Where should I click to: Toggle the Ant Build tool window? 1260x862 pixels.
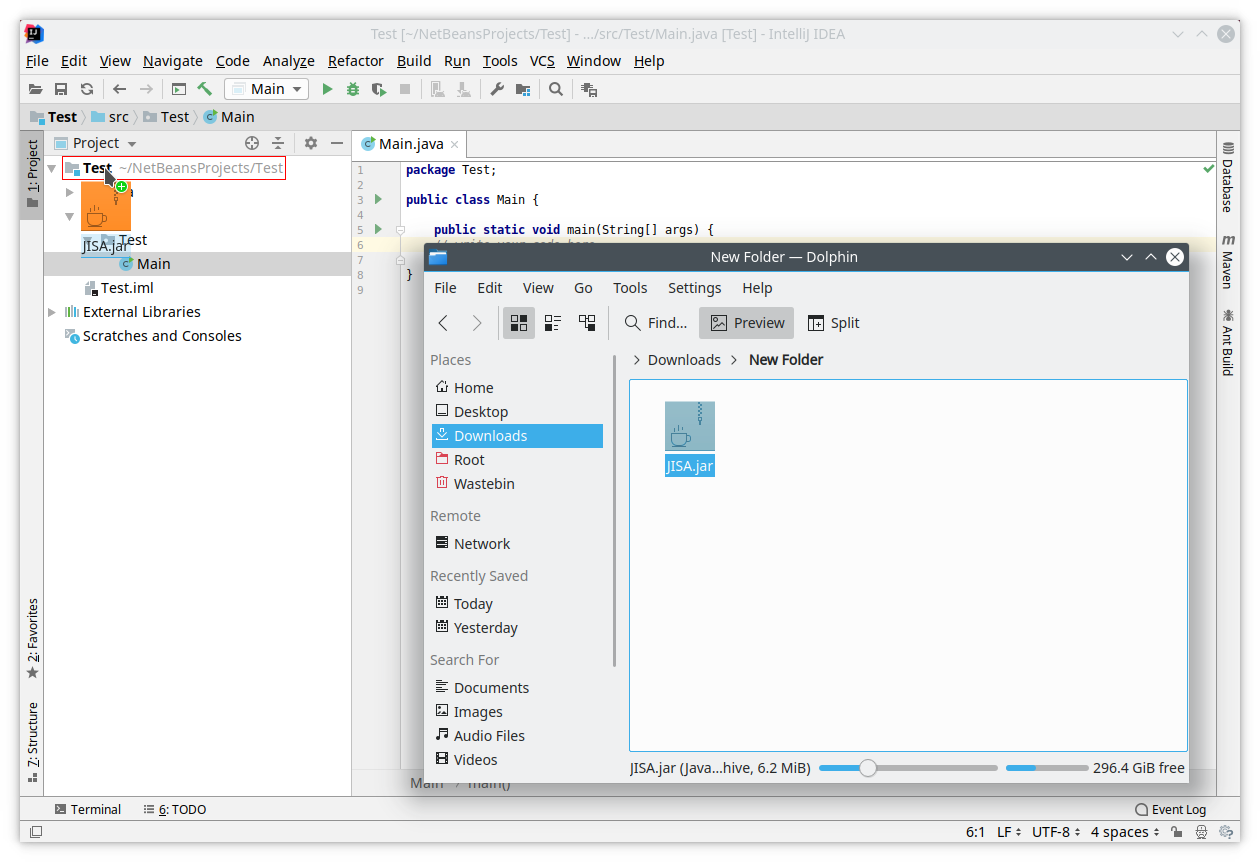(x=1228, y=342)
